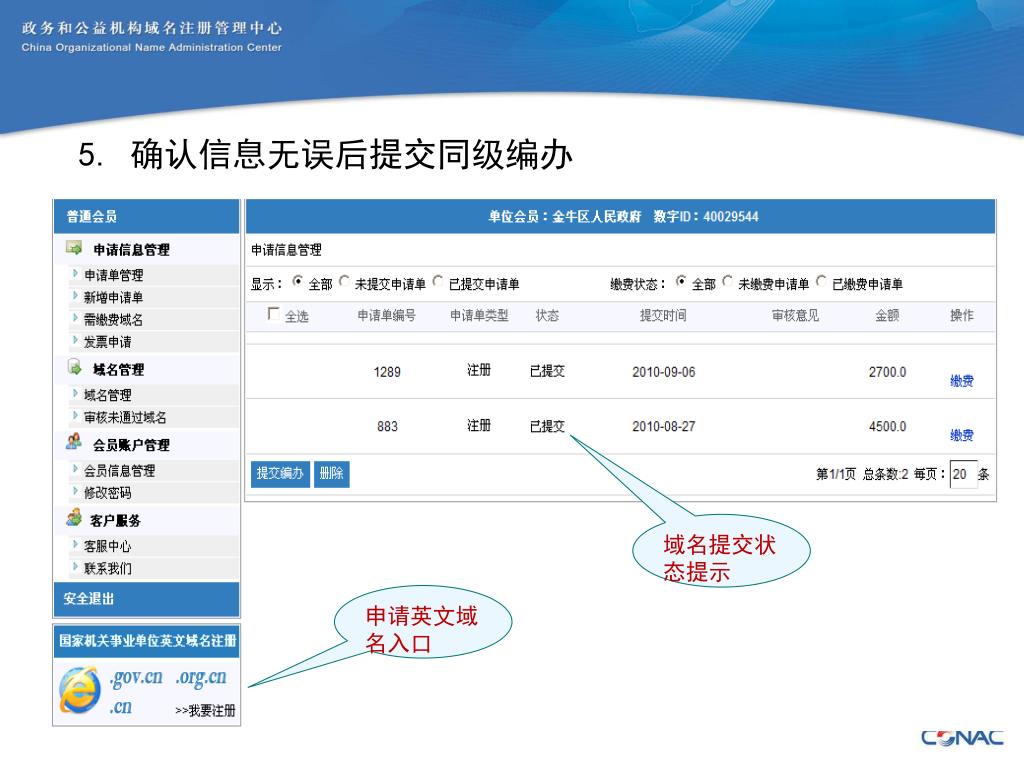Click the 申请信息管理 section icon
Image resolution: width=1024 pixels, height=768 pixels.
pyautogui.click(x=74, y=248)
